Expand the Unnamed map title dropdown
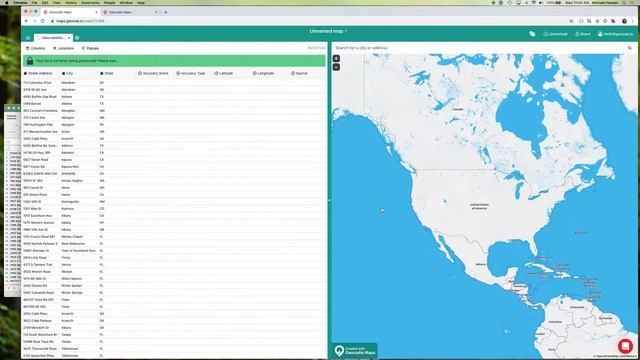Viewport: 640px width, 360px height. coord(329,31)
